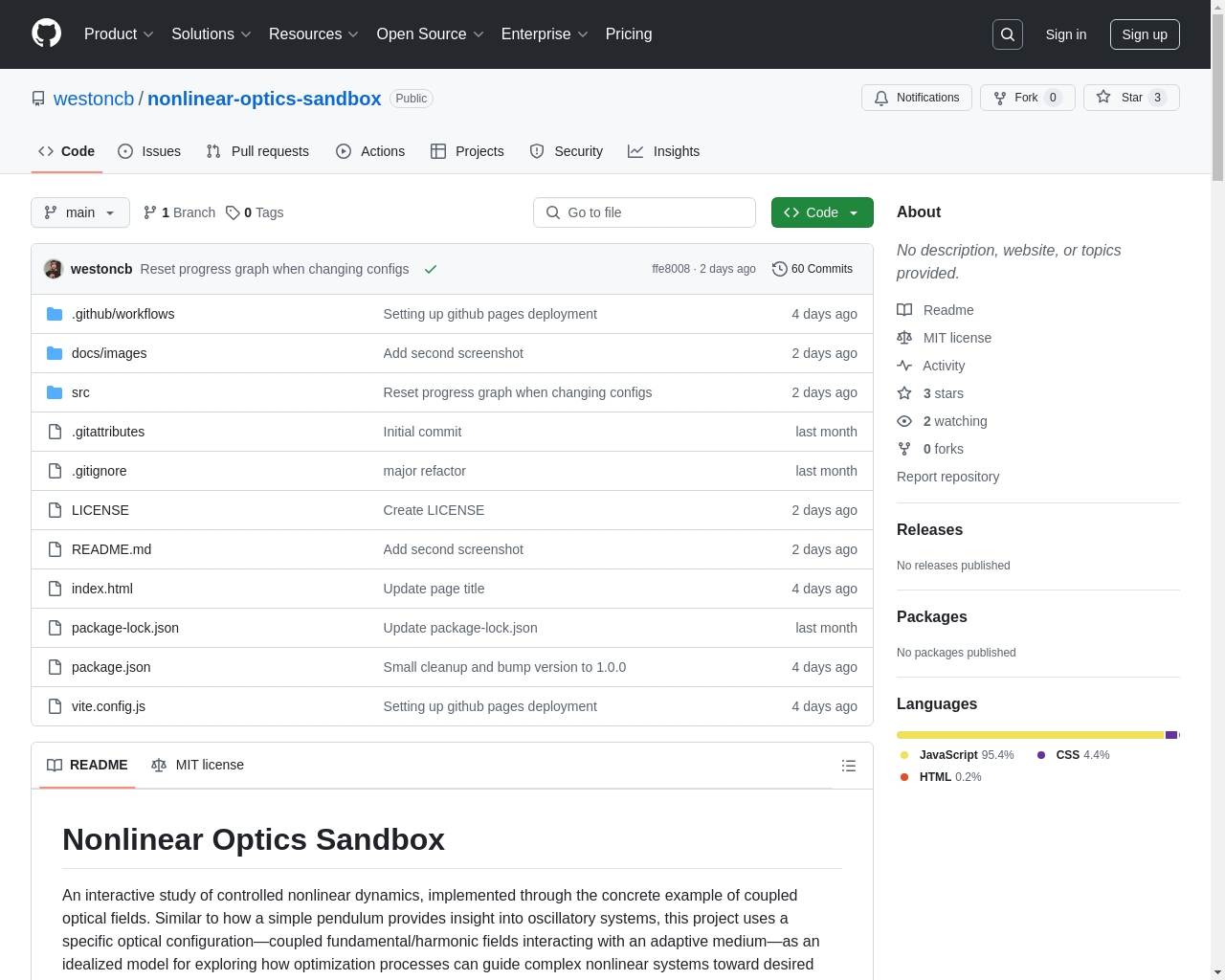View the 60 Commits history

coord(813,269)
